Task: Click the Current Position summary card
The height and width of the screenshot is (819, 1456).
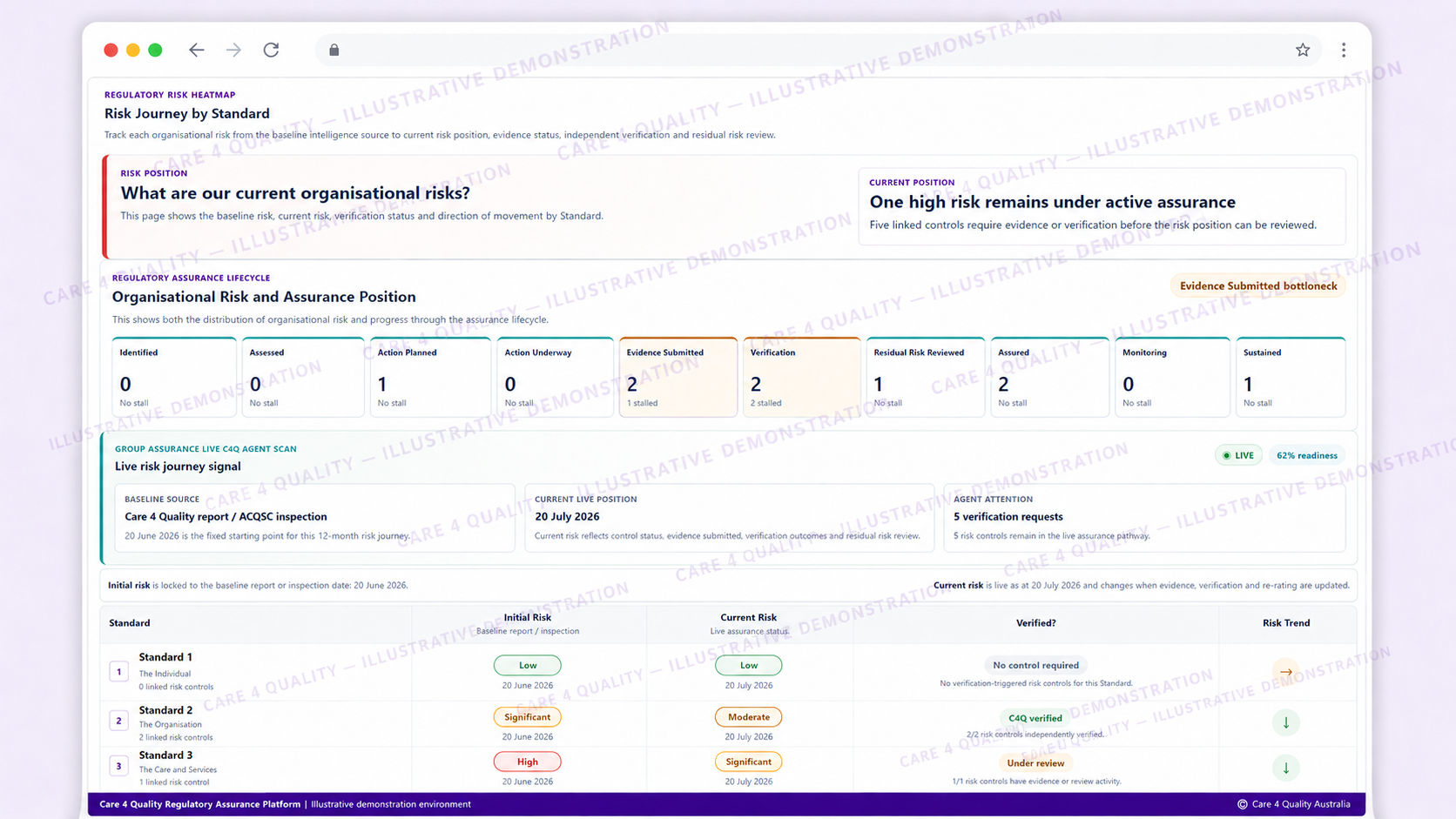Action: coord(1102,206)
